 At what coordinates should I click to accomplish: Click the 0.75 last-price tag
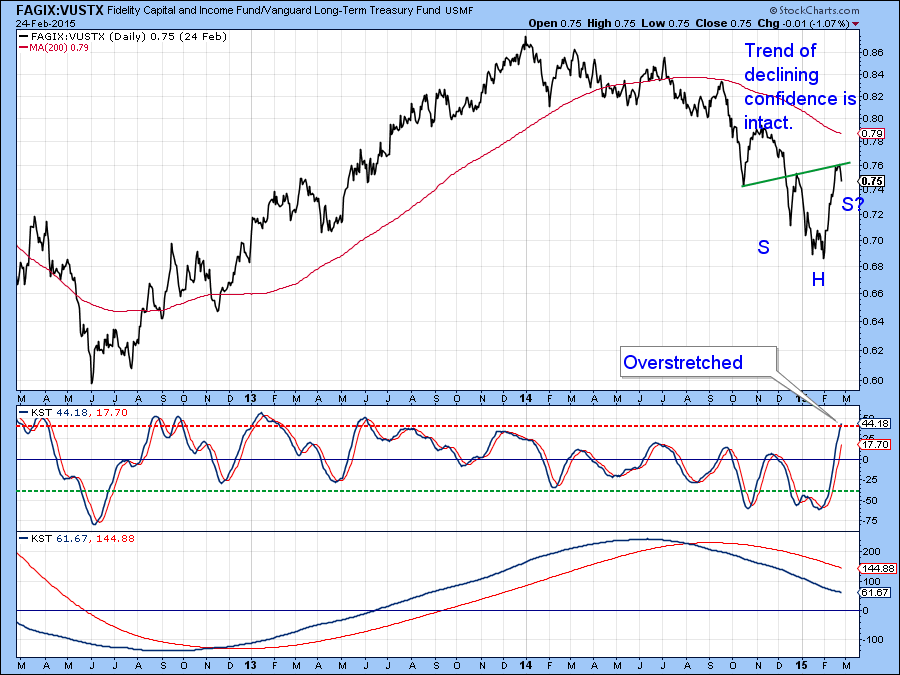(x=872, y=181)
